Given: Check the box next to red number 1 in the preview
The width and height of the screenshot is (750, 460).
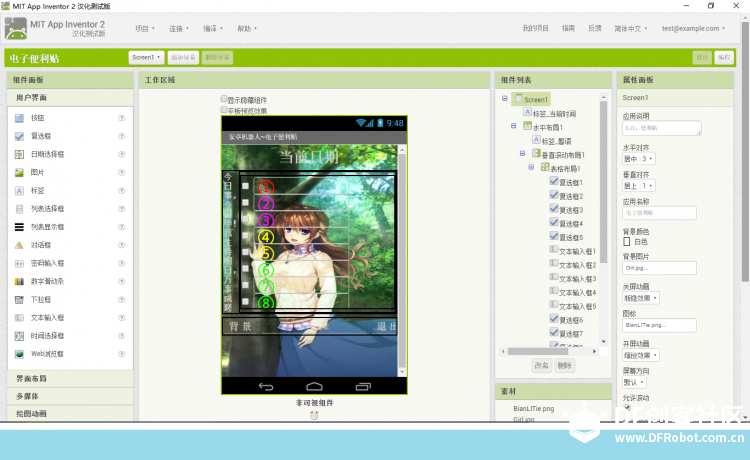Looking at the screenshot, I should pyautogui.click(x=245, y=186).
